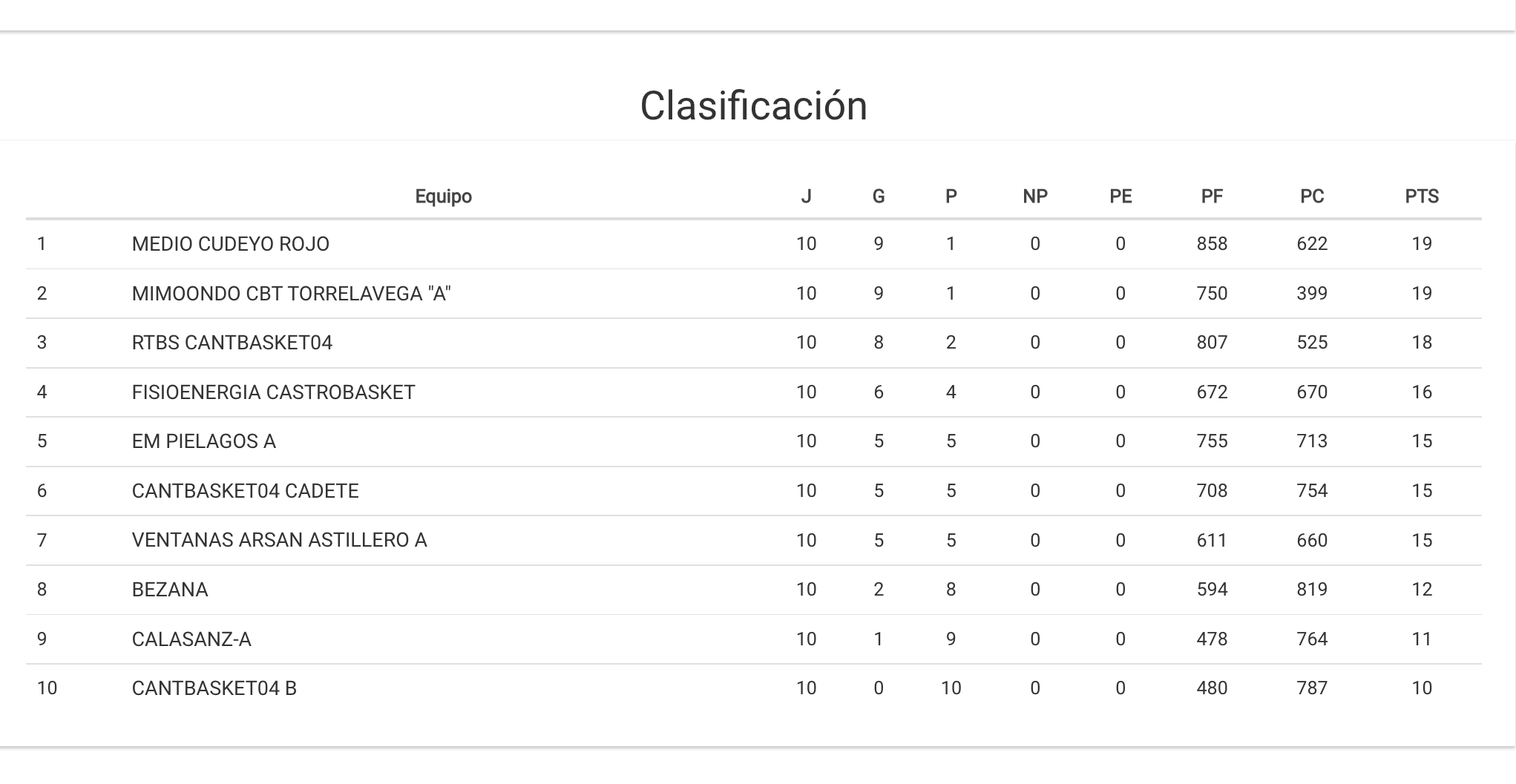Click the BEZANA team name

(x=169, y=590)
